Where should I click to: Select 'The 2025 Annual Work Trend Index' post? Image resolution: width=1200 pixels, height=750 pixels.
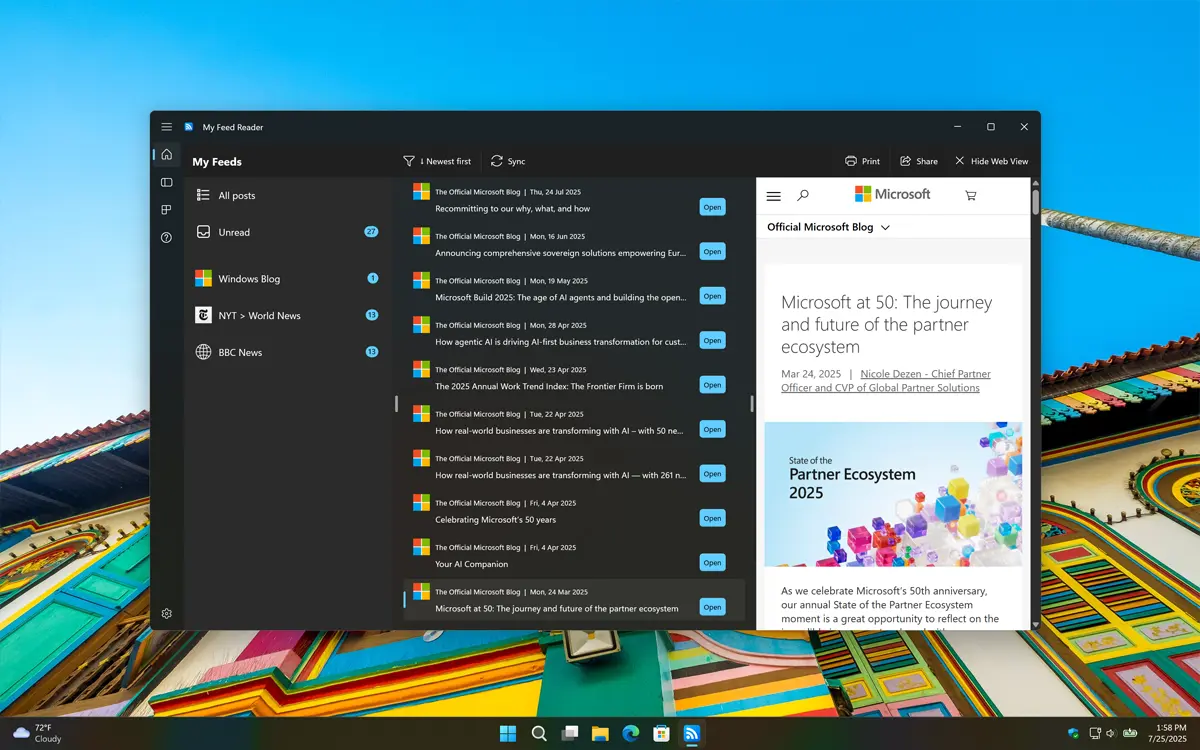[549, 386]
